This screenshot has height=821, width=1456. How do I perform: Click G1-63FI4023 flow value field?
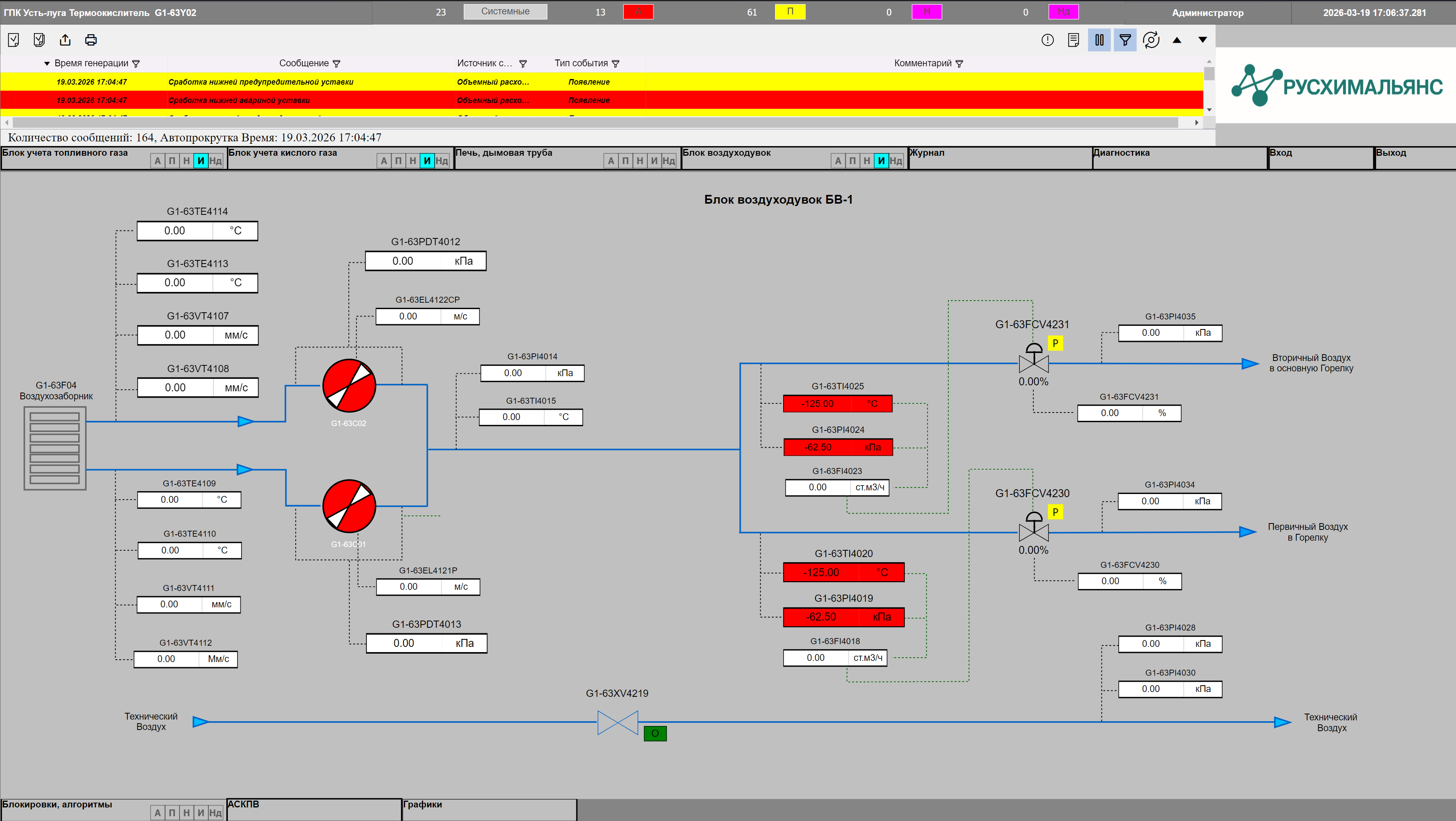point(837,488)
